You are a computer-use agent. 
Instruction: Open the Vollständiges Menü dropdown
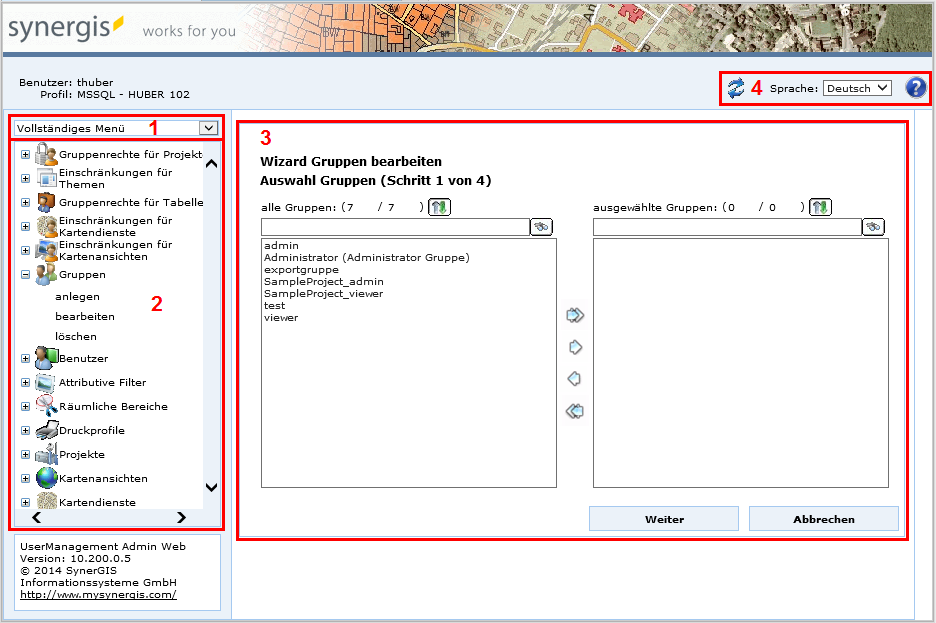click(206, 128)
